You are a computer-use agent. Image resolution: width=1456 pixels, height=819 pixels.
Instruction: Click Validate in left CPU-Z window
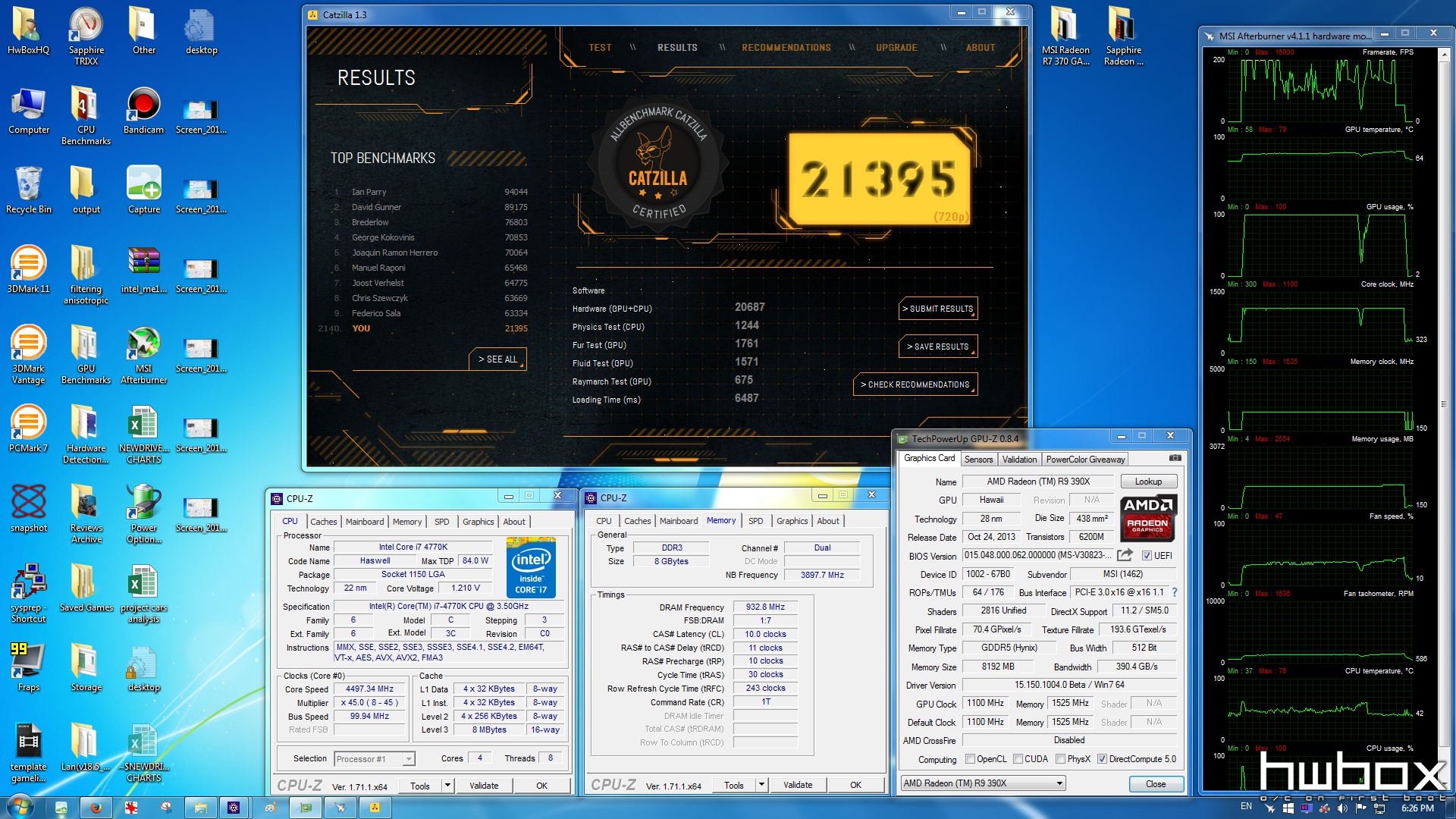484,786
